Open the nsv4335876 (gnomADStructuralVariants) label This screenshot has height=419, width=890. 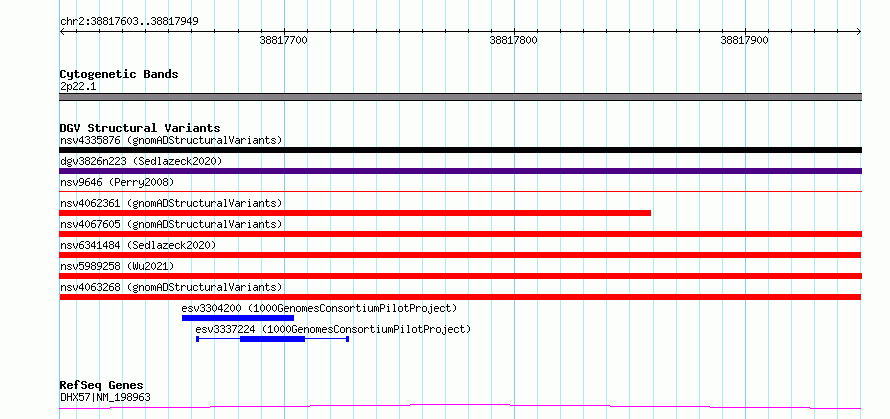171,140
